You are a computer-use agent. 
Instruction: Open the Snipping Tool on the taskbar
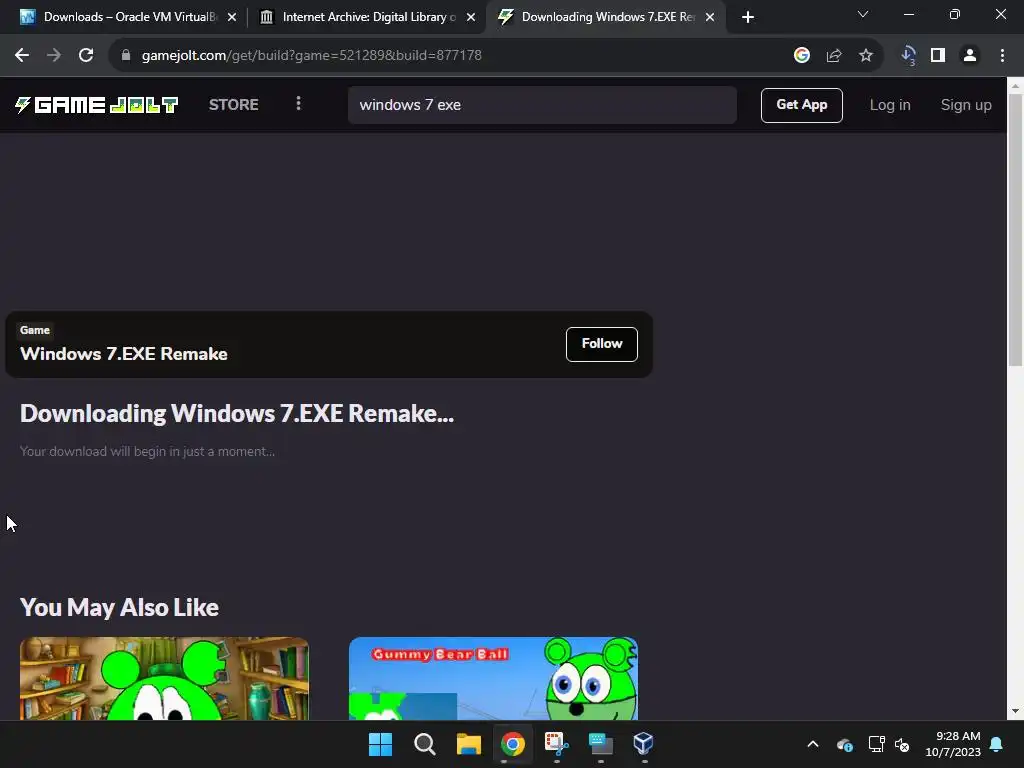556,744
